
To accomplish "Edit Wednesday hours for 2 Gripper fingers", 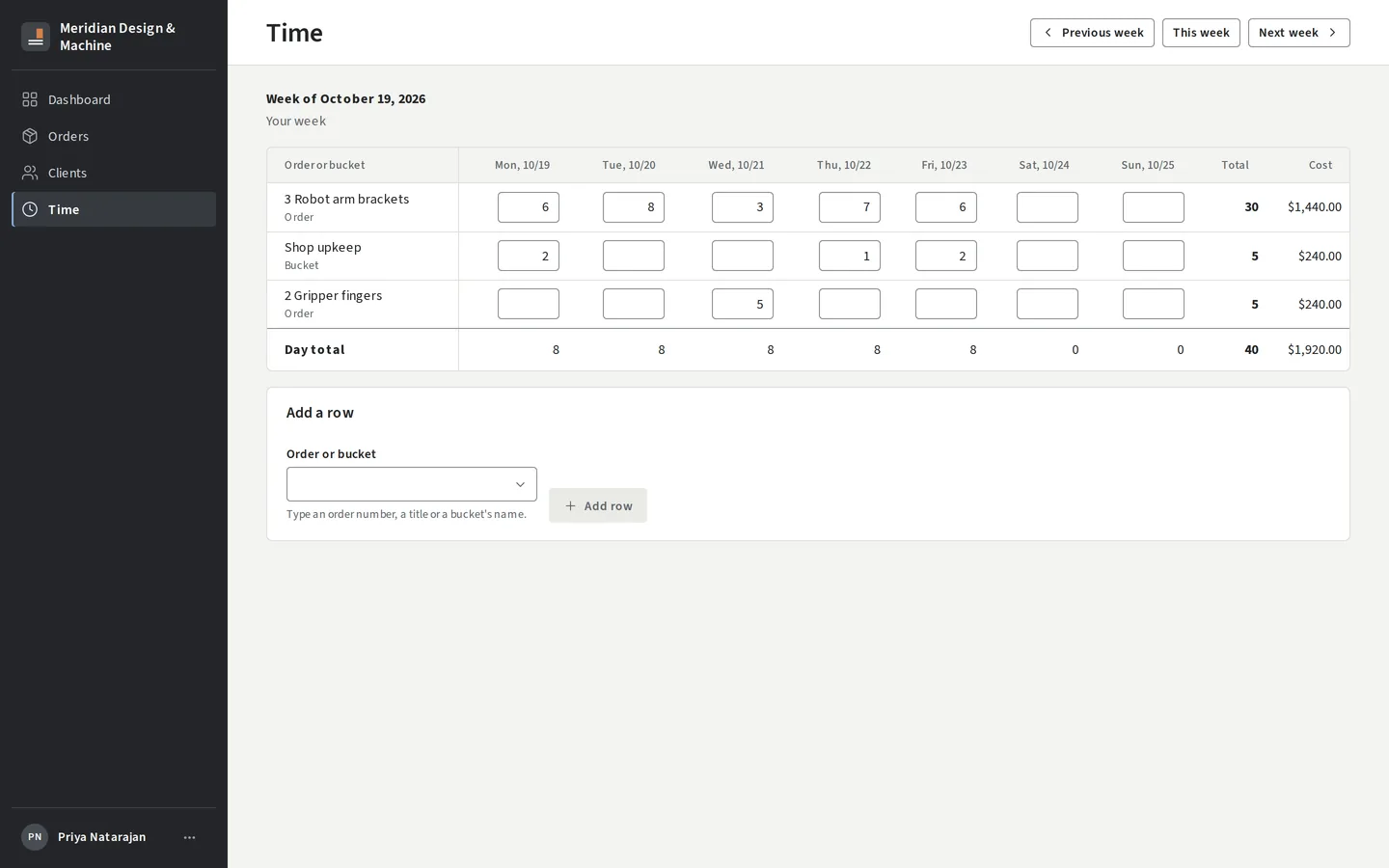I will click(743, 304).
